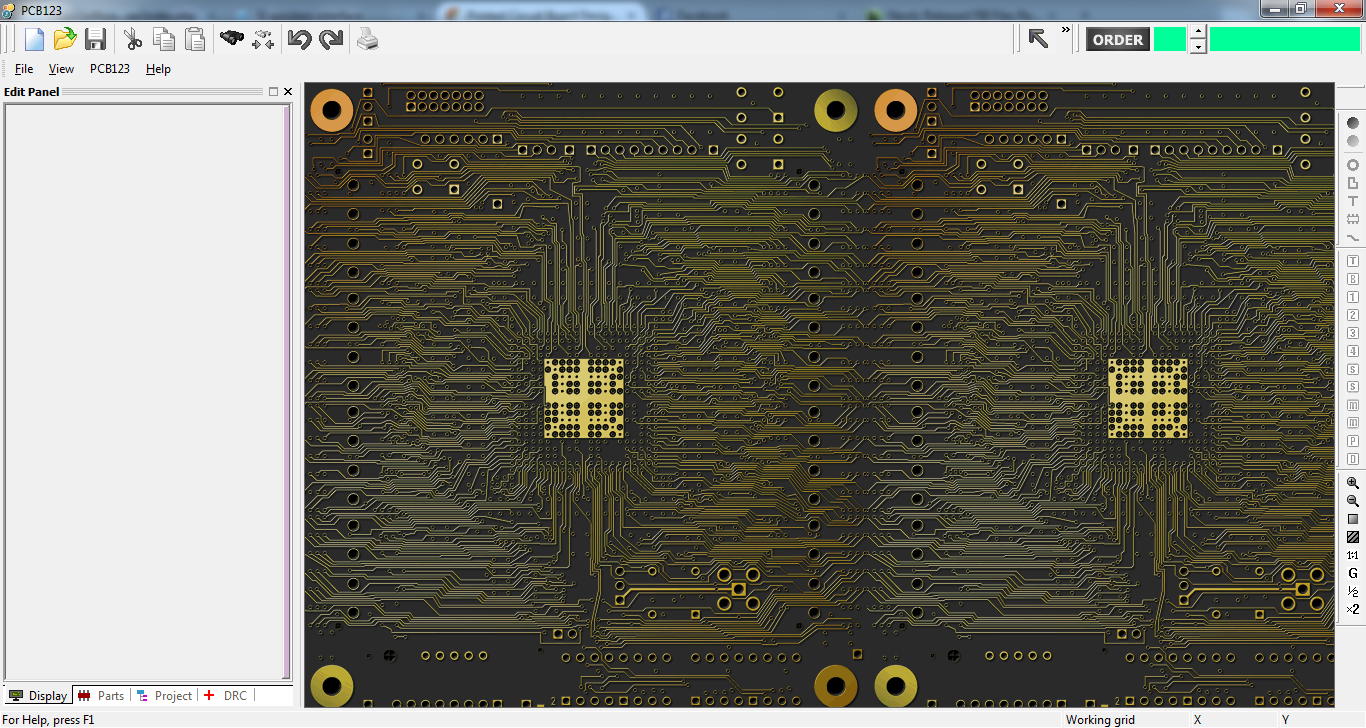Select the arrow pointer tool
This screenshot has height=728, width=1366.
pyautogui.click(x=1038, y=38)
